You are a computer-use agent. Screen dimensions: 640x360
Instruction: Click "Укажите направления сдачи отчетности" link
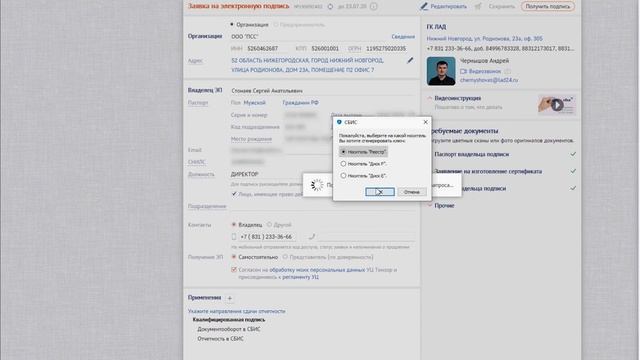pos(236,311)
